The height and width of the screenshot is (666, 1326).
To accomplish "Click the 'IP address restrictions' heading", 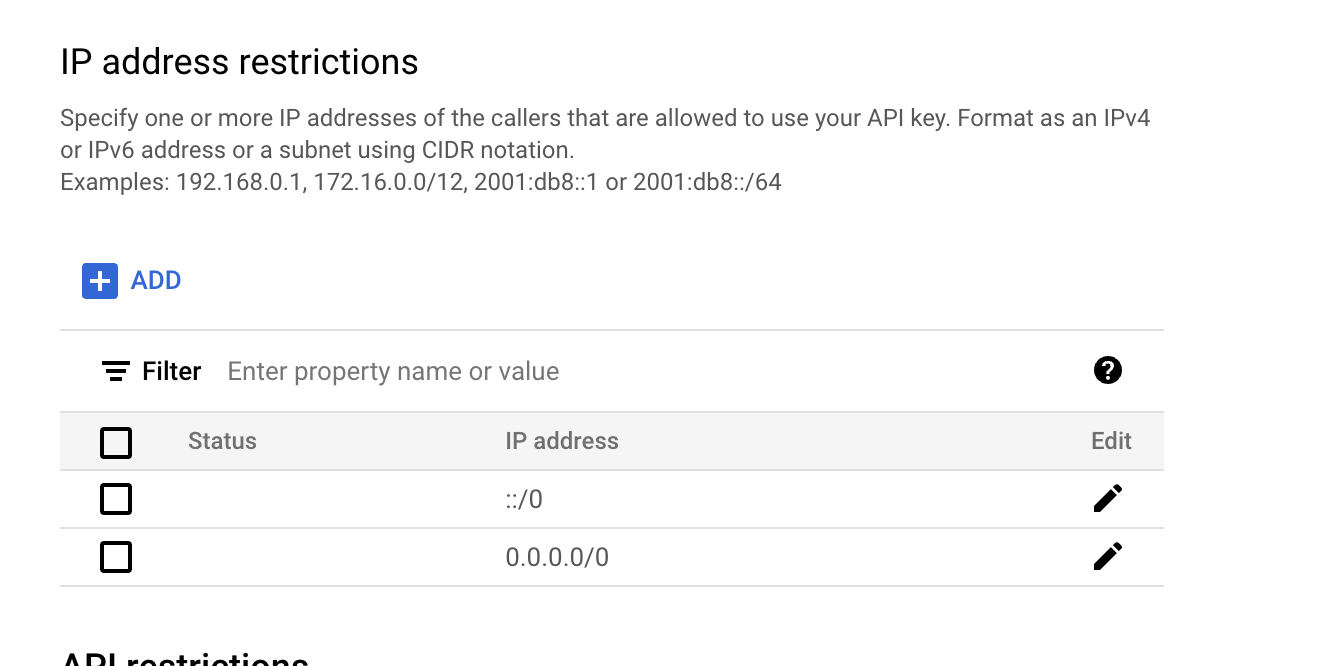I will 239,62.
